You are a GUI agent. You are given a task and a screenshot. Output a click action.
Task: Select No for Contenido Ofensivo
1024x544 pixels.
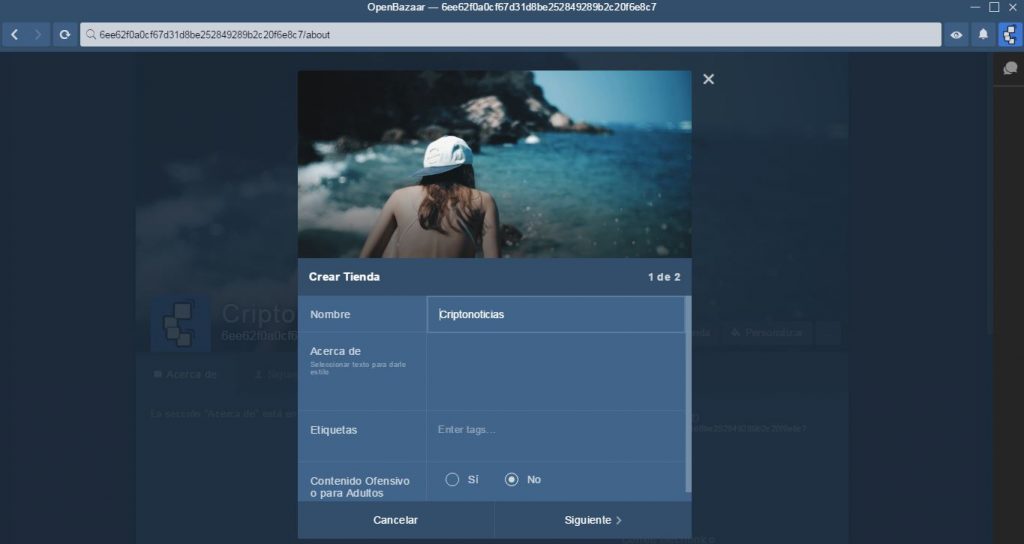[x=511, y=479]
